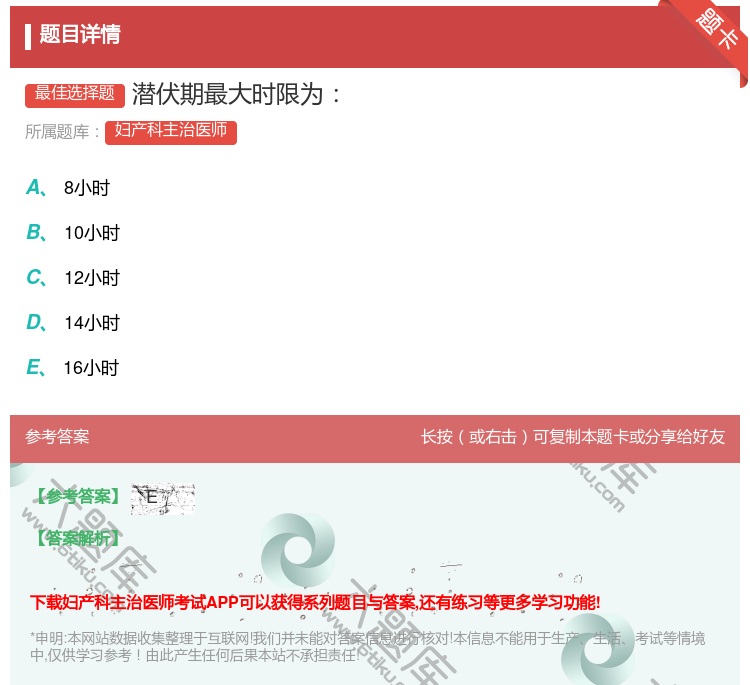Click the 长按（或右击）可复制本题卡 hint text

(x=573, y=437)
